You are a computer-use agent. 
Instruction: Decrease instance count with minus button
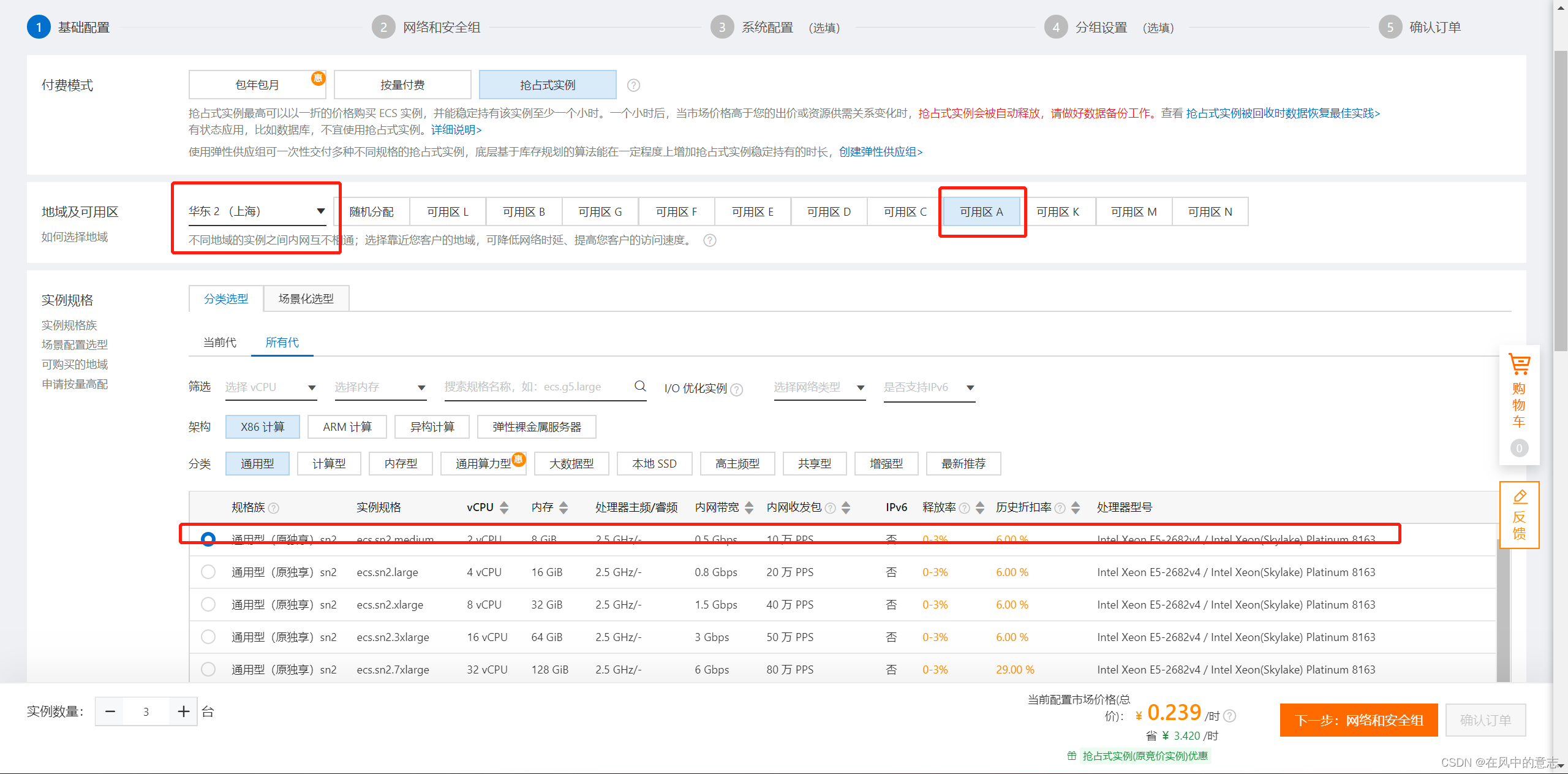[110, 711]
